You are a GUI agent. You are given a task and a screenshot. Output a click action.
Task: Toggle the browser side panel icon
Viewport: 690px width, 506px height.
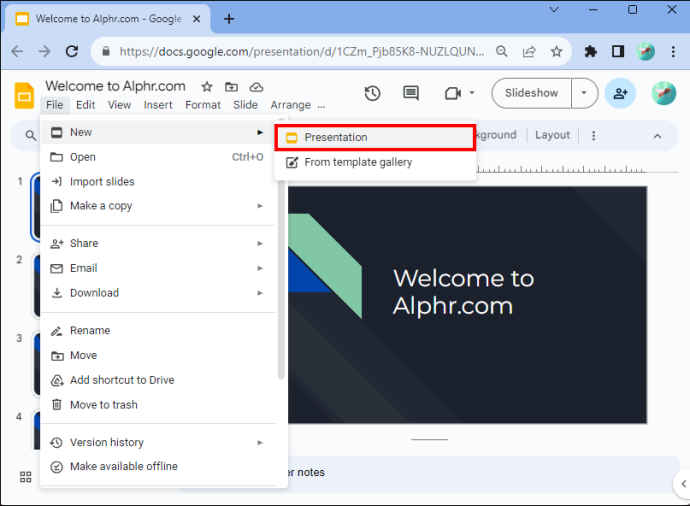tap(618, 51)
